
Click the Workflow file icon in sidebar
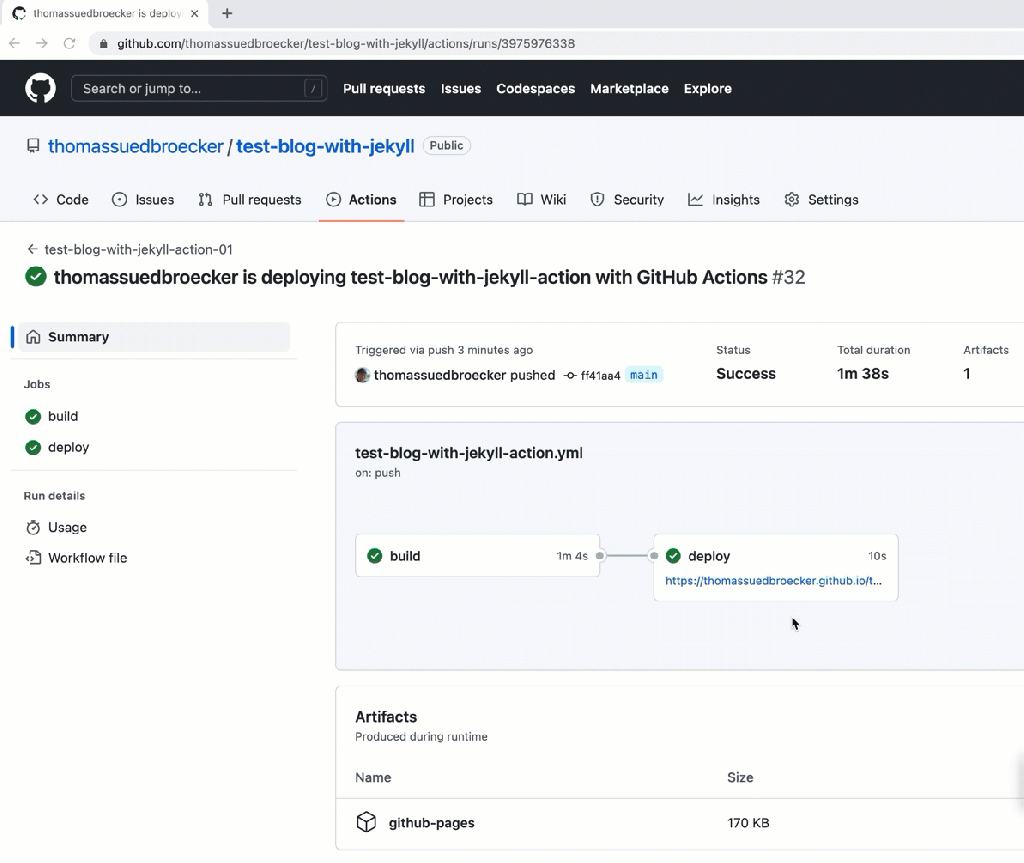34,558
